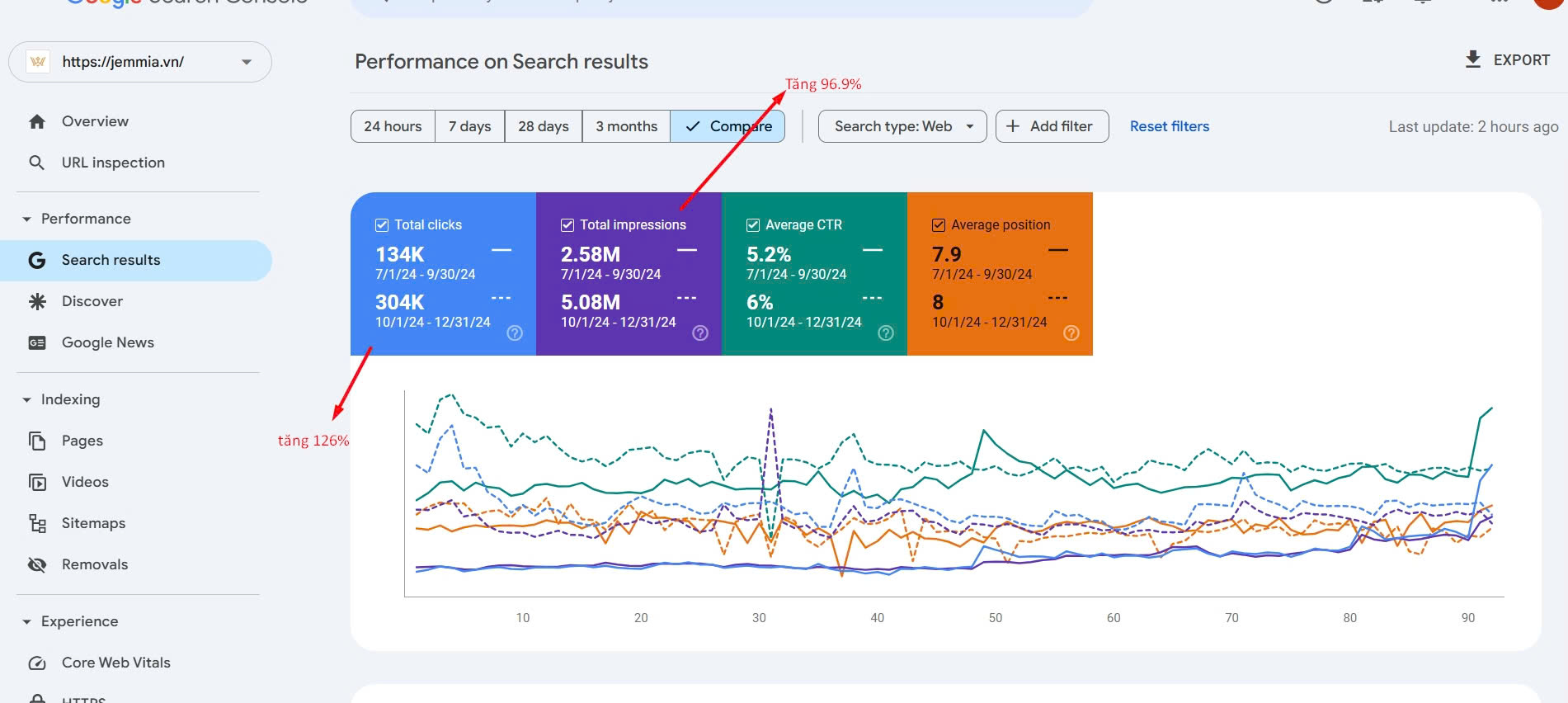Click 134K total clicks value
Image resolution: width=1568 pixels, height=703 pixels.
[400, 254]
